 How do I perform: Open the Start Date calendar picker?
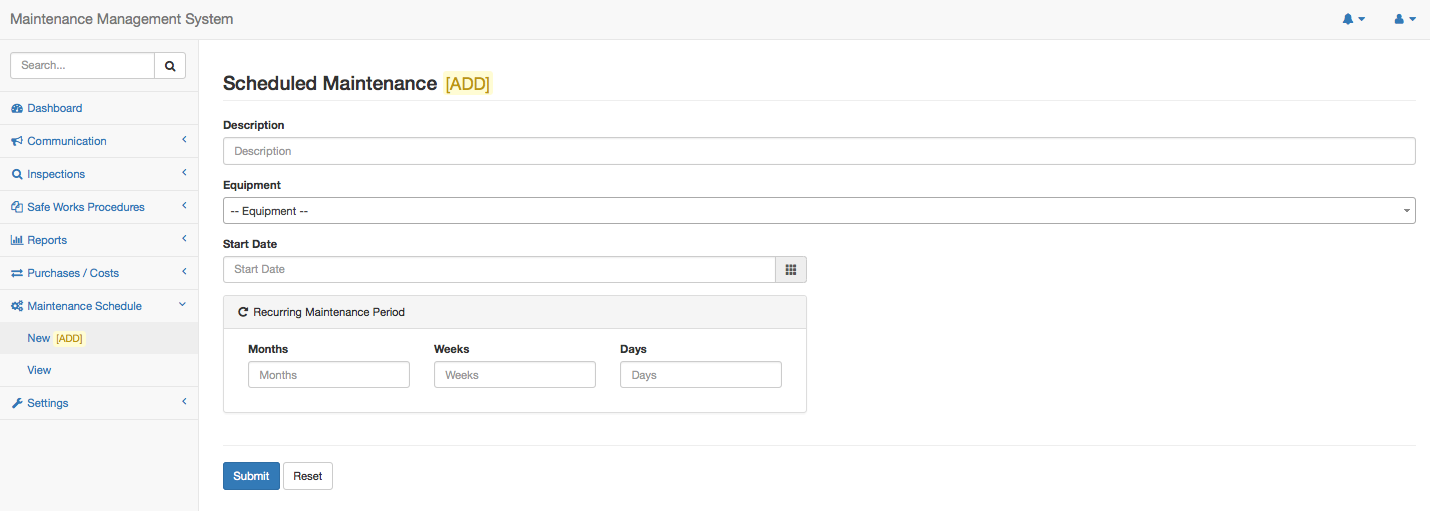coord(790,269)
